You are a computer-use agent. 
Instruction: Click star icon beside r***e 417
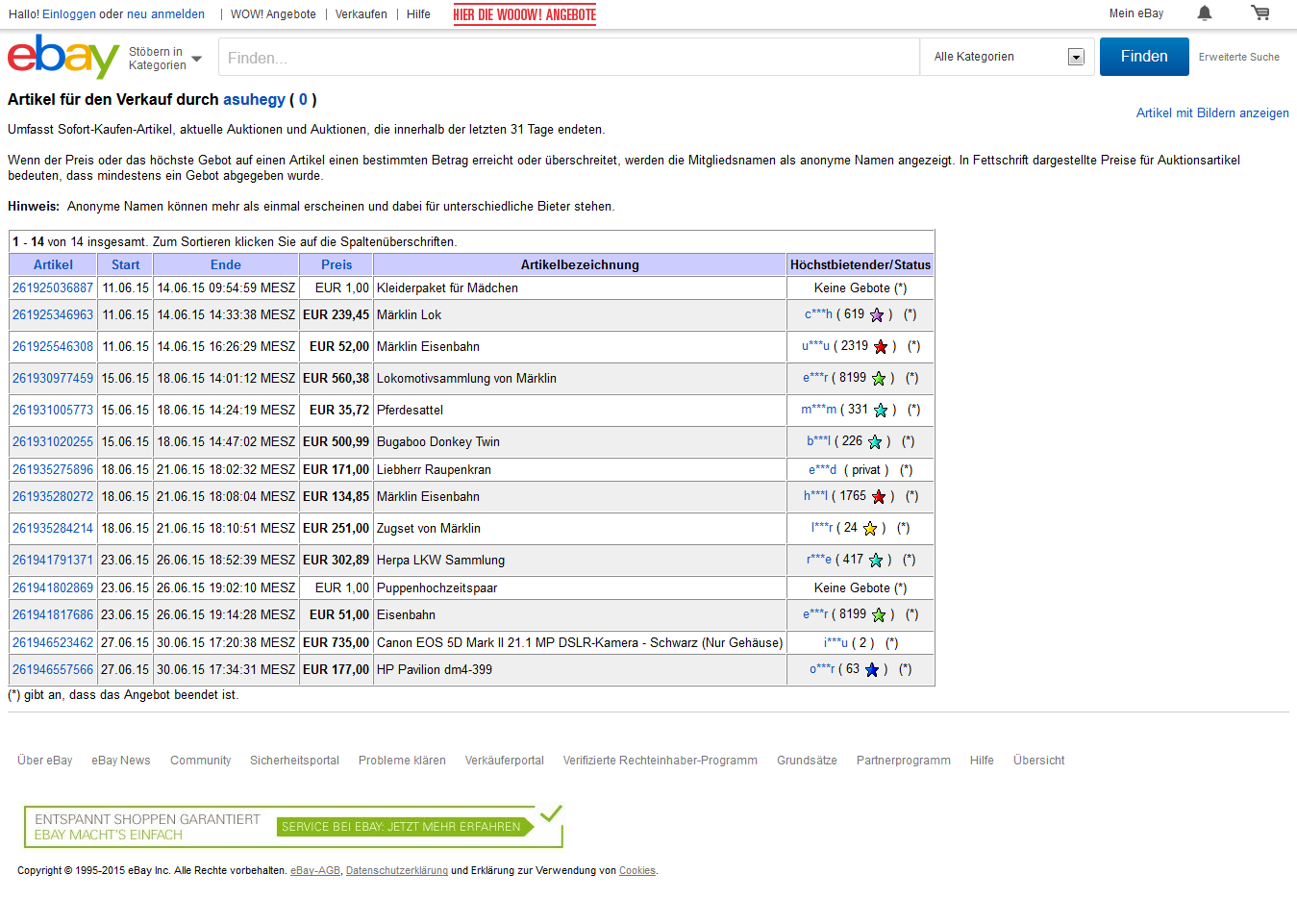point(876,561)
